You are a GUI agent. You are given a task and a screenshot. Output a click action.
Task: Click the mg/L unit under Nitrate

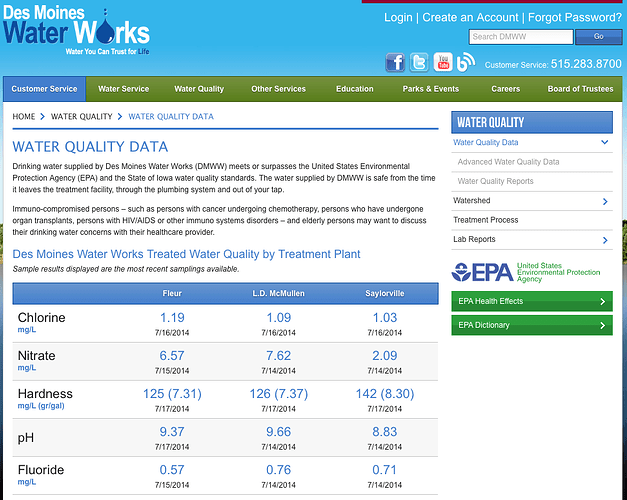pyautogui.click(x=27, y=368)
